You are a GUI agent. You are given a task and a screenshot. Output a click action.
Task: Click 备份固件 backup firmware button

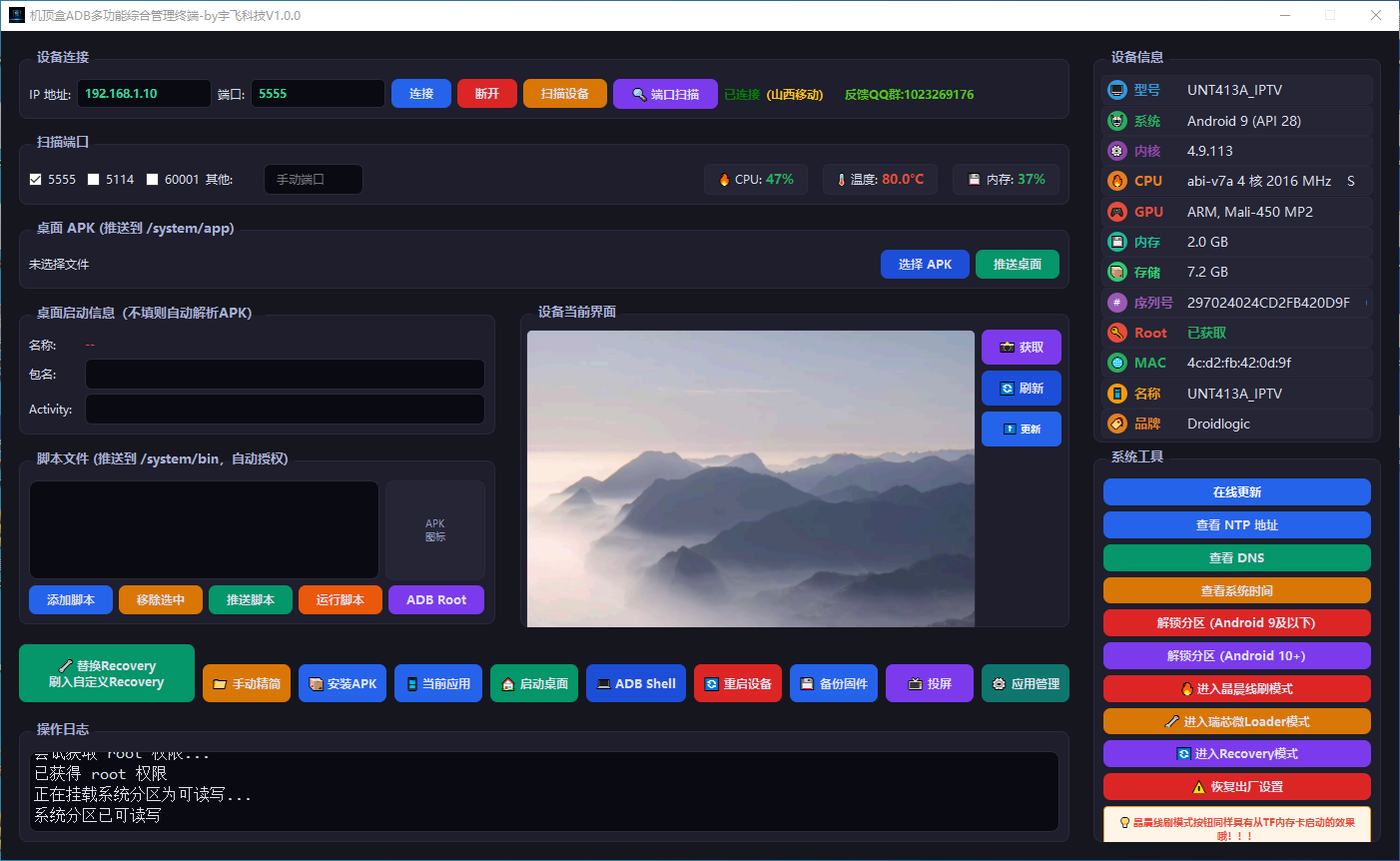tap(834, 683)
